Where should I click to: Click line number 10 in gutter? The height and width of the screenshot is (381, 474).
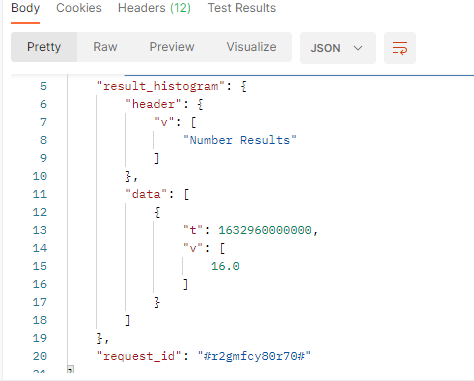click(x=40, y=176)
